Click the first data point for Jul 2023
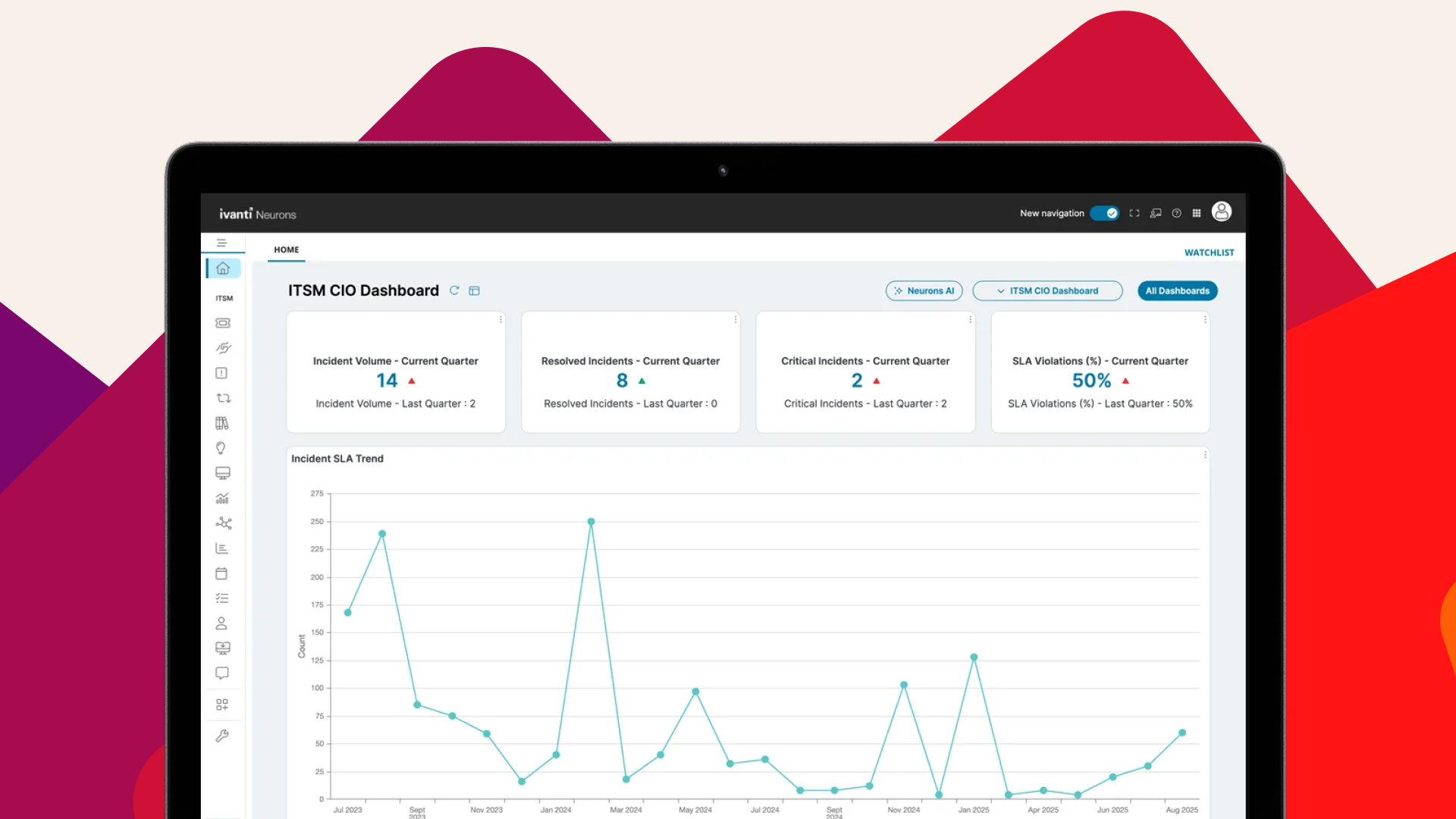 click(348, 613)
